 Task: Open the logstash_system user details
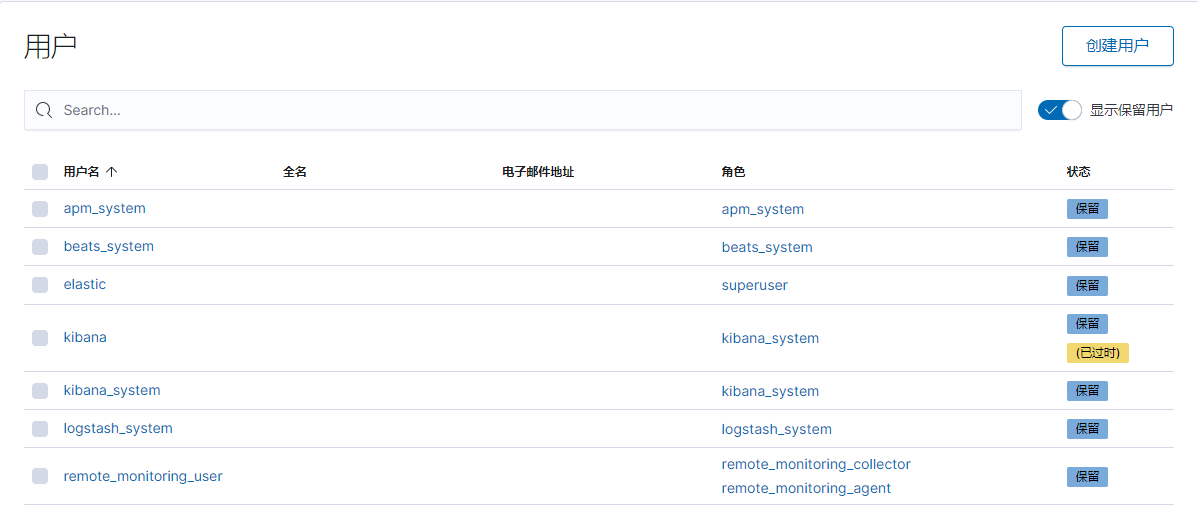tap(118, 428)
